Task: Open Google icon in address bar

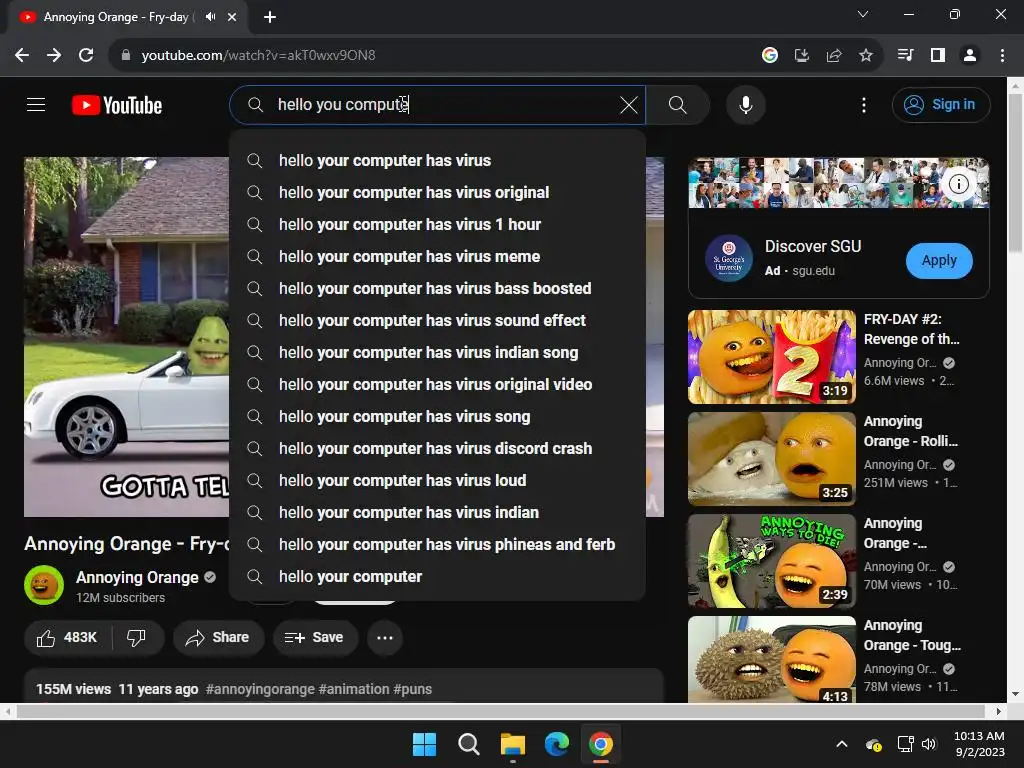Action: pyautogui.click(x=770, y=55)
